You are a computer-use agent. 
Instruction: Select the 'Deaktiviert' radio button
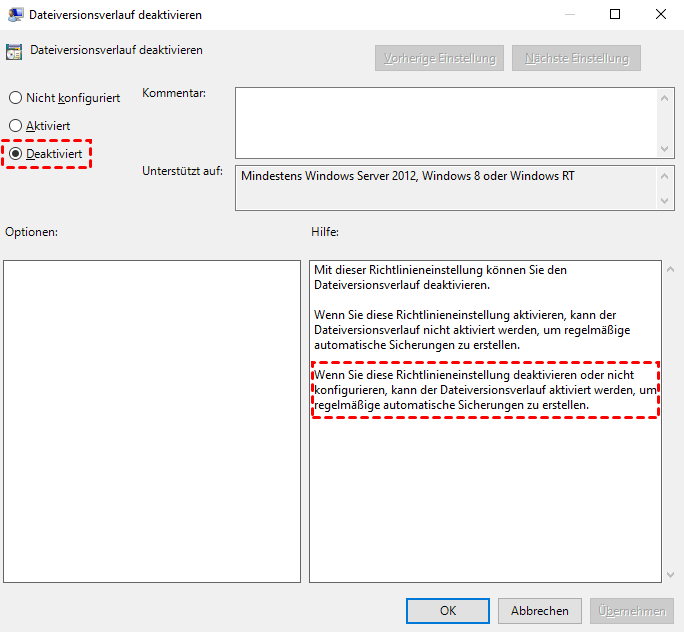(15, 154)
